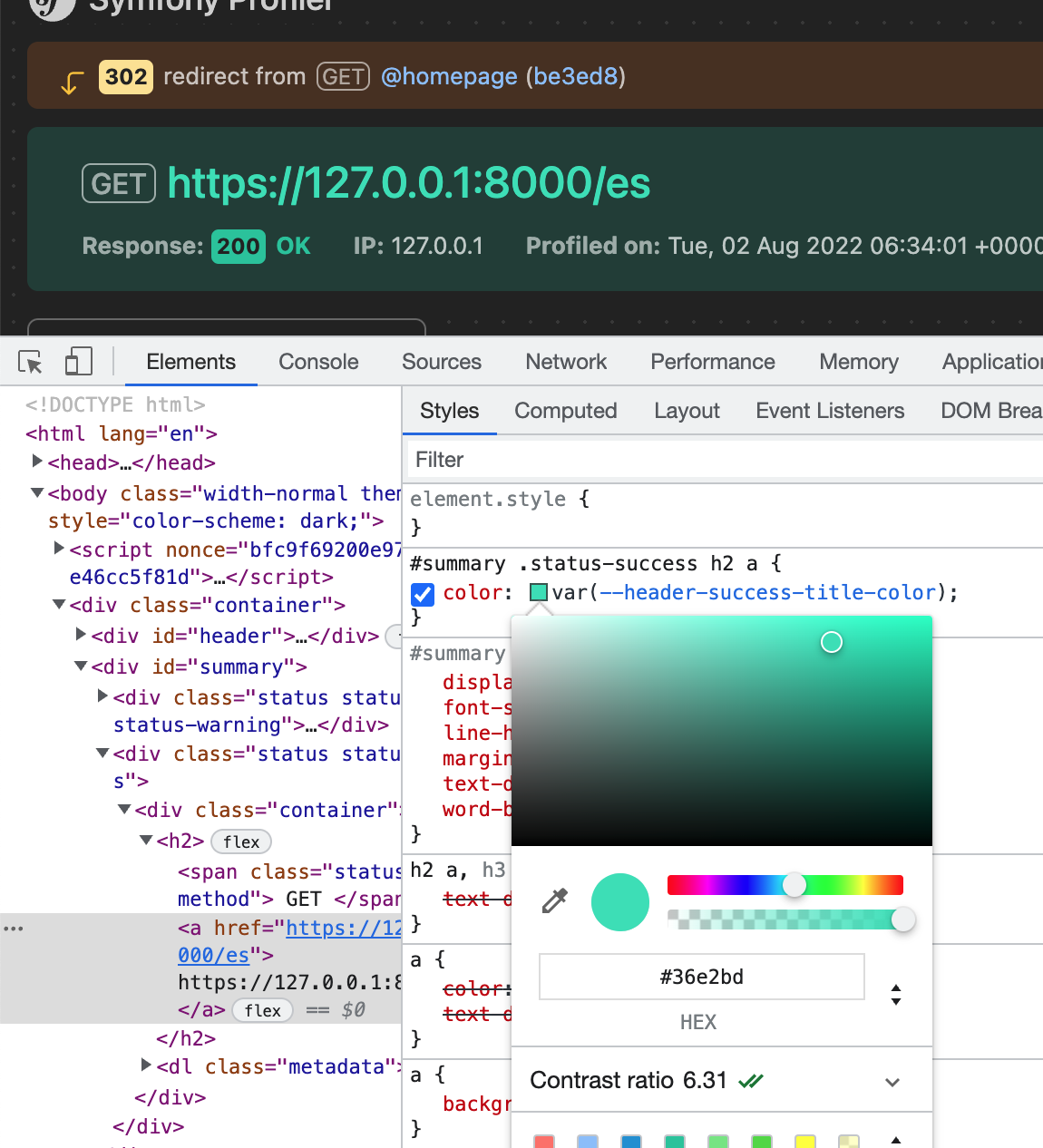Click the #36e2bd hex value field

coord(702,977)
